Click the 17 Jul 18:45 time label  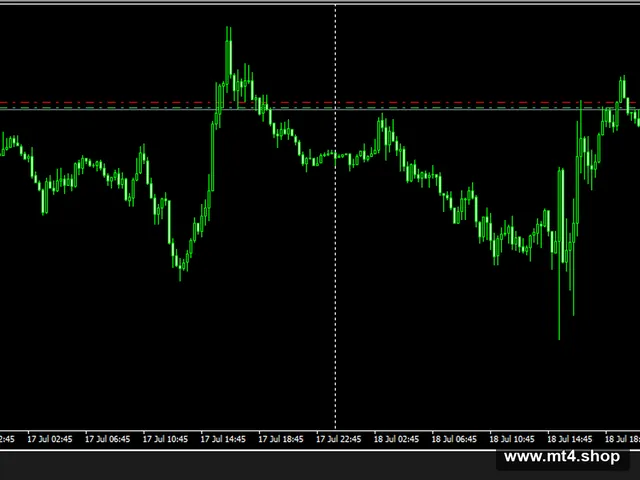click(x=281, y=439)
